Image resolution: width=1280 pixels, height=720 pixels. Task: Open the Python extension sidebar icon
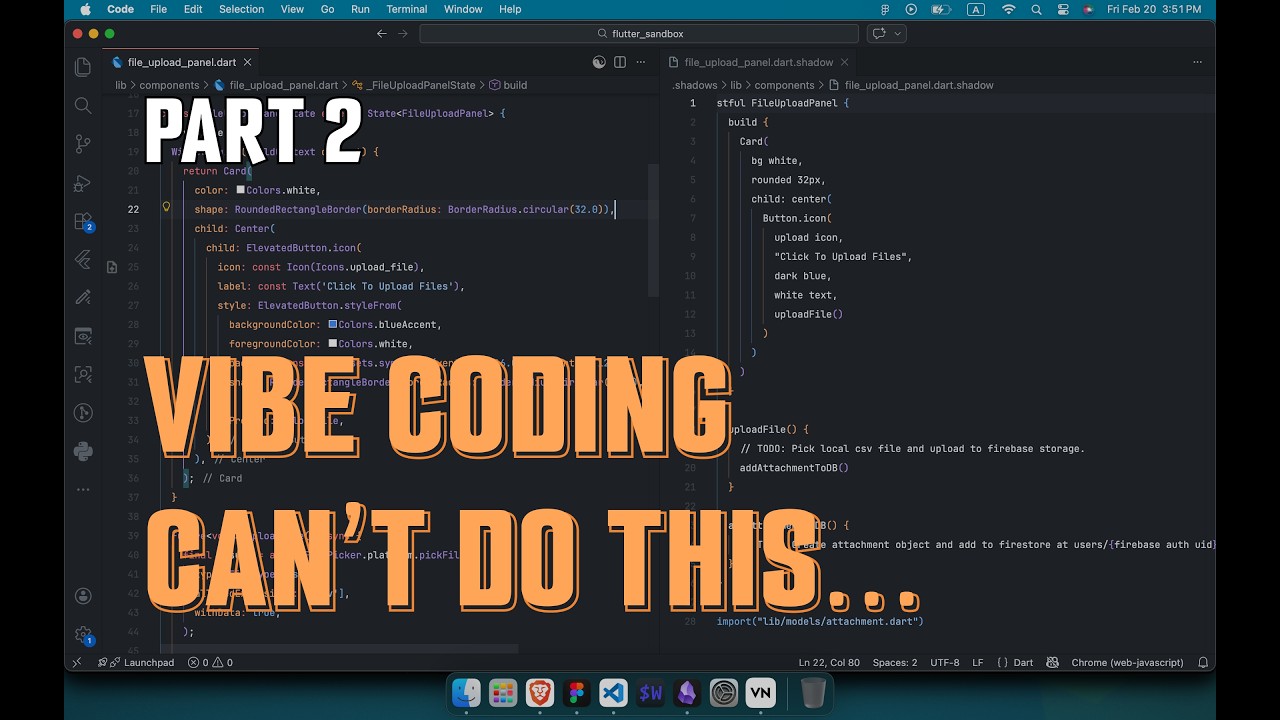[83, 452]
